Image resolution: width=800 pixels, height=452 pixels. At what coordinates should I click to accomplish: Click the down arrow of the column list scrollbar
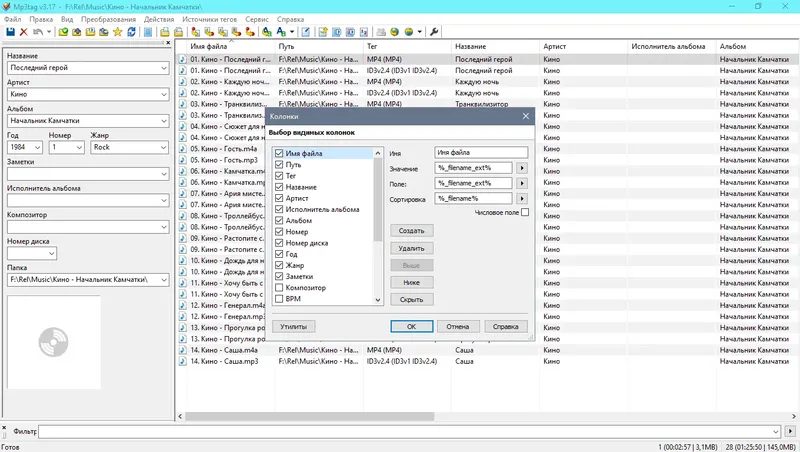click(378, 300)
